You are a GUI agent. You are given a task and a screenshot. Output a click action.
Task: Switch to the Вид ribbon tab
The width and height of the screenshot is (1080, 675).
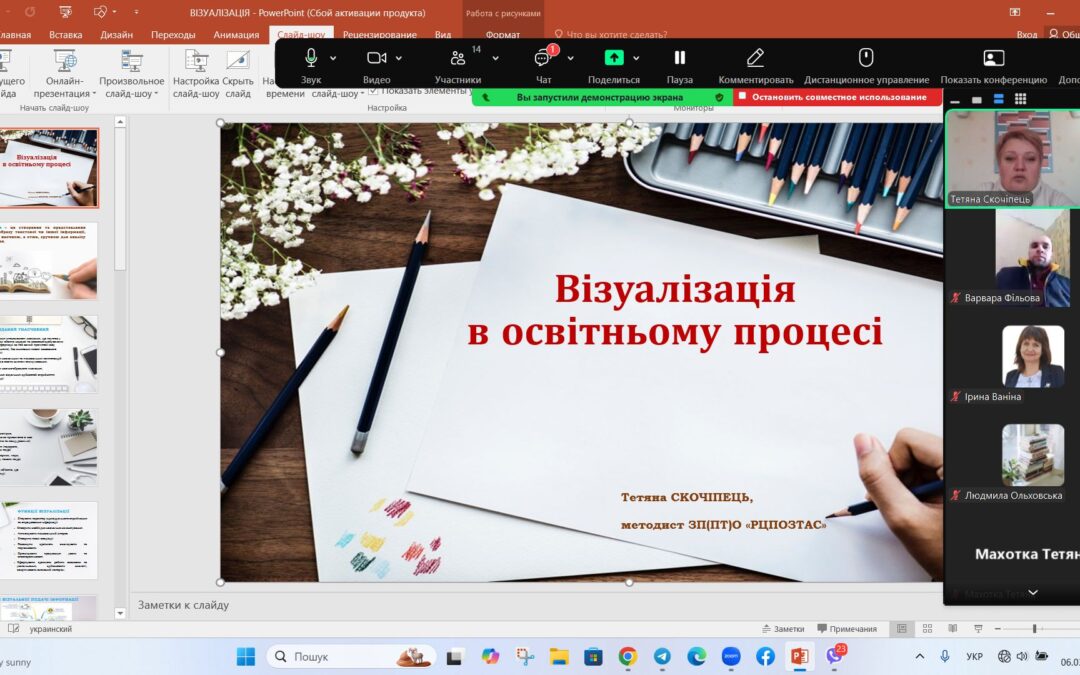(x=443, y=33)
